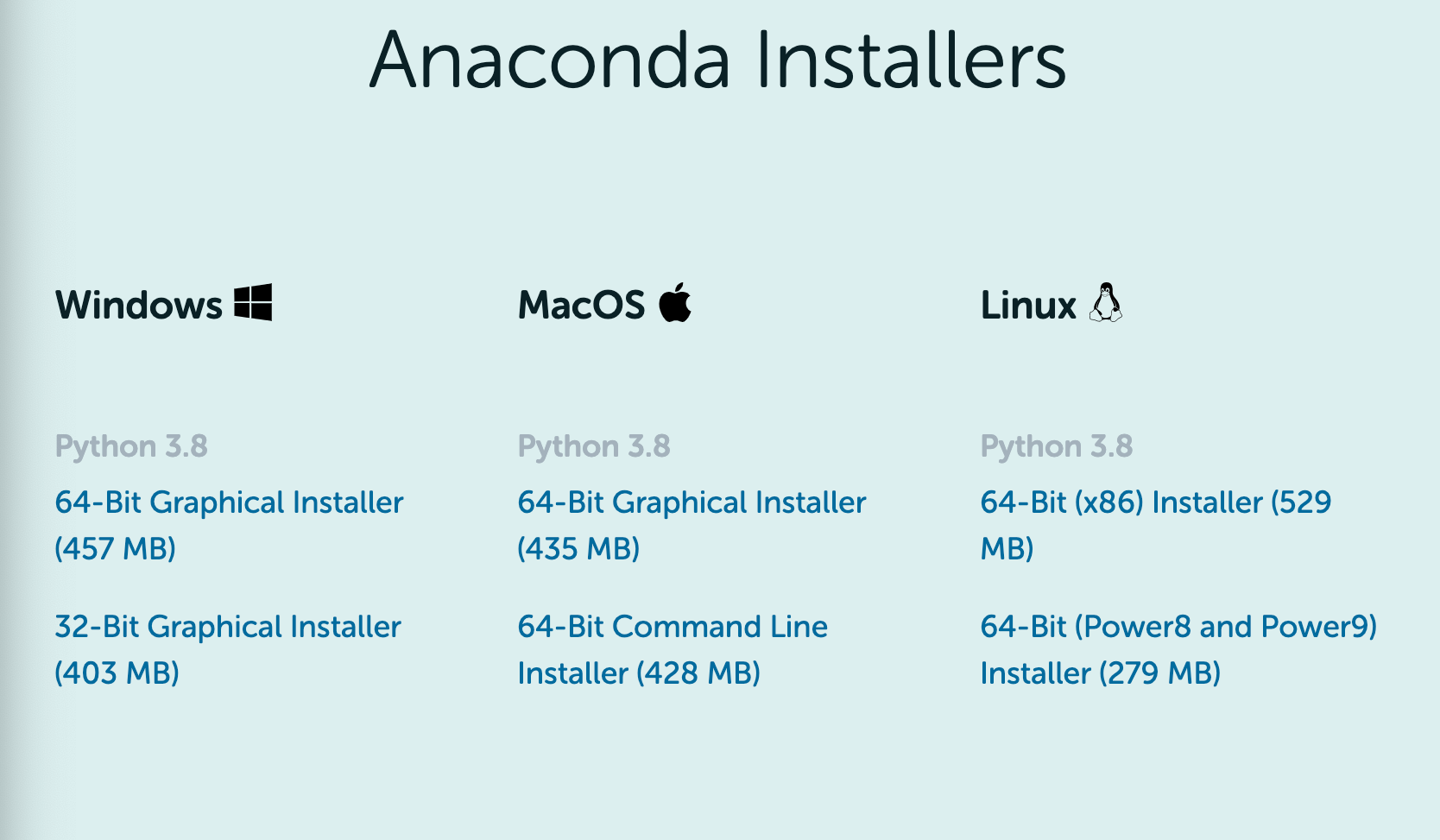Open the Power8 and Power9 Installer link
The image size is (1440, 840).
click(x=1178, y=649)
